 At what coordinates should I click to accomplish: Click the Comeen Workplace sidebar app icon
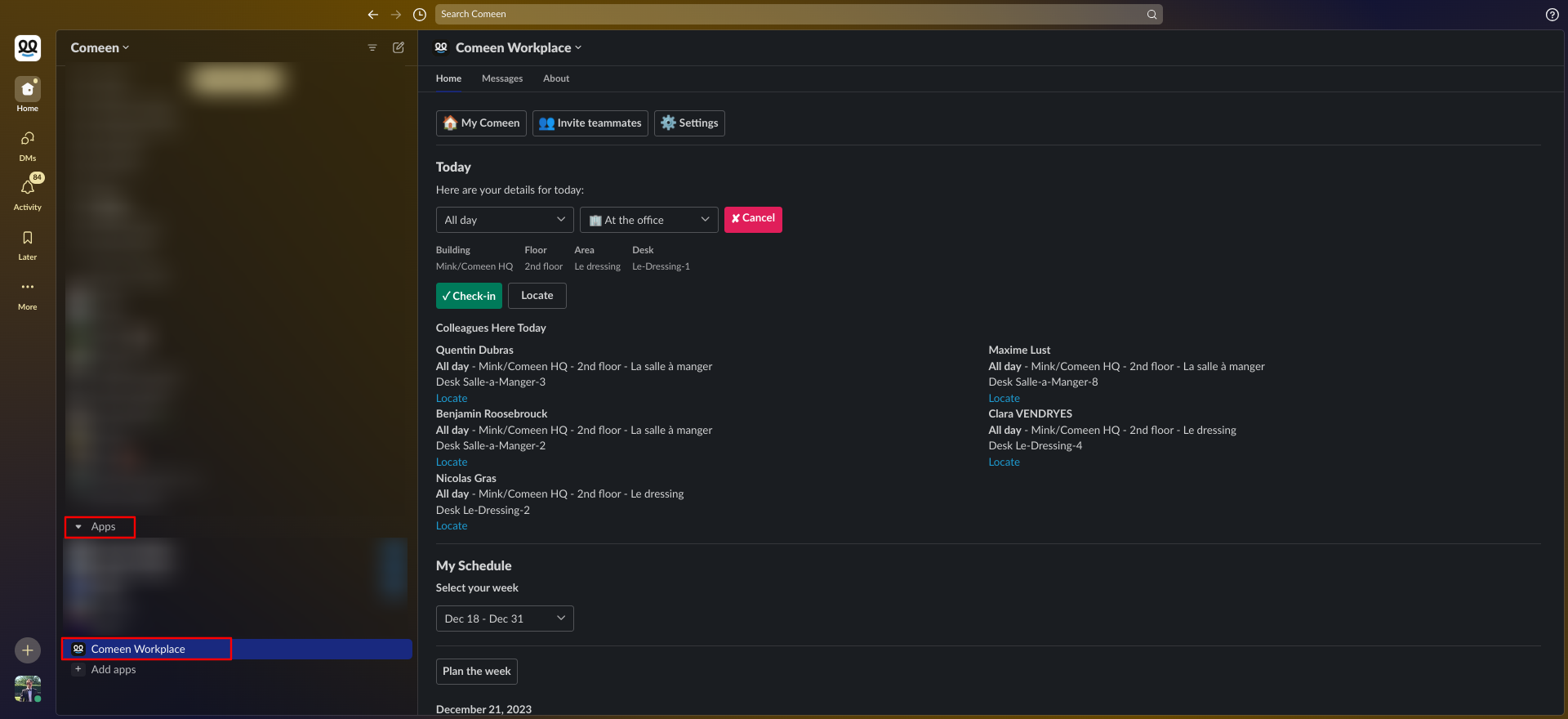tap(78, 649)
